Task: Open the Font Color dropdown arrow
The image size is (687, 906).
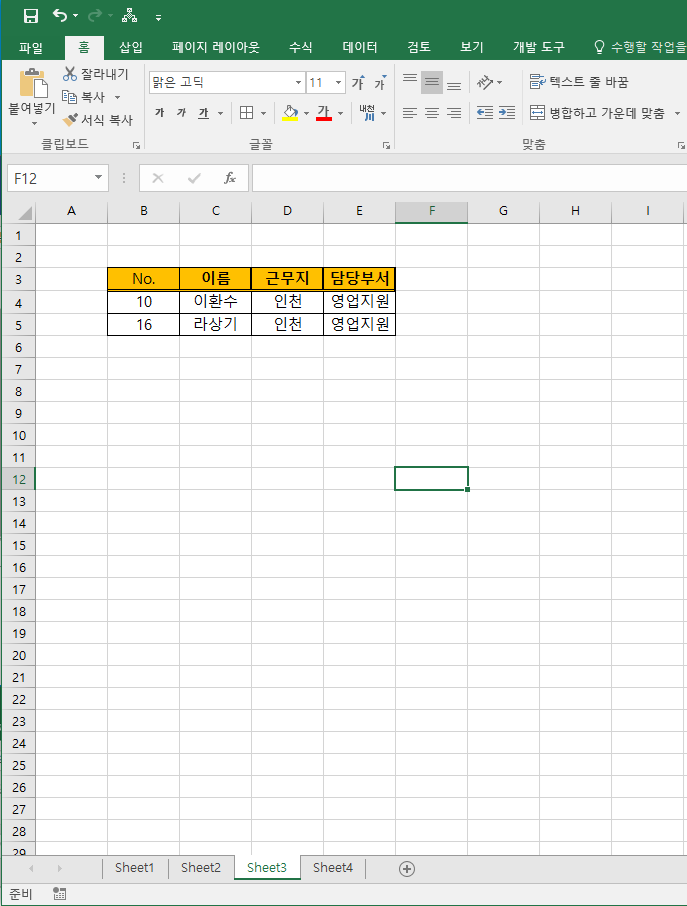Action: pyautogui.click(x=340, y=113)
